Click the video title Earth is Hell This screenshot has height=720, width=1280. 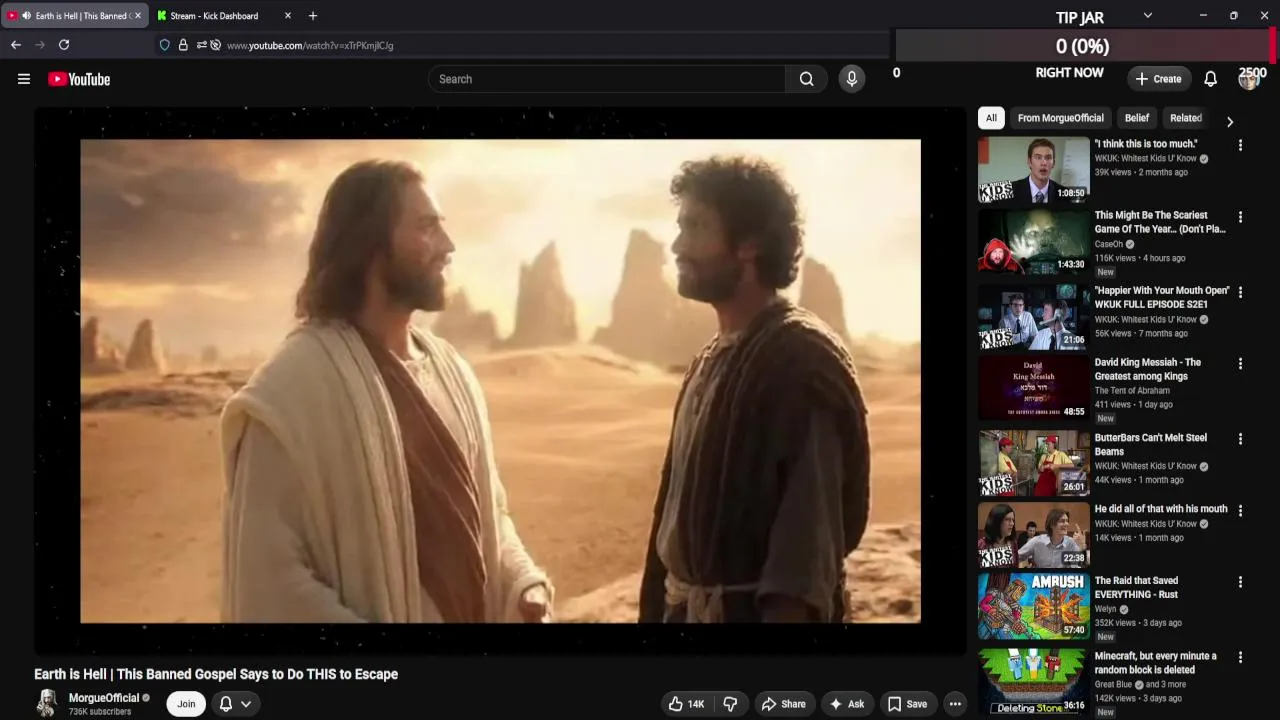(x=216, y=674)
